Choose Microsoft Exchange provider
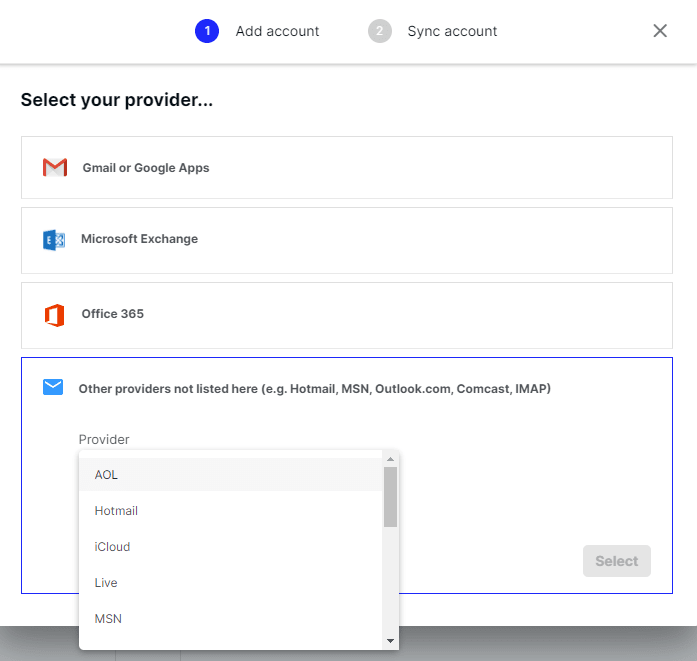The height and width of the screenshot is (661, 697). click(x=347, y=240)
